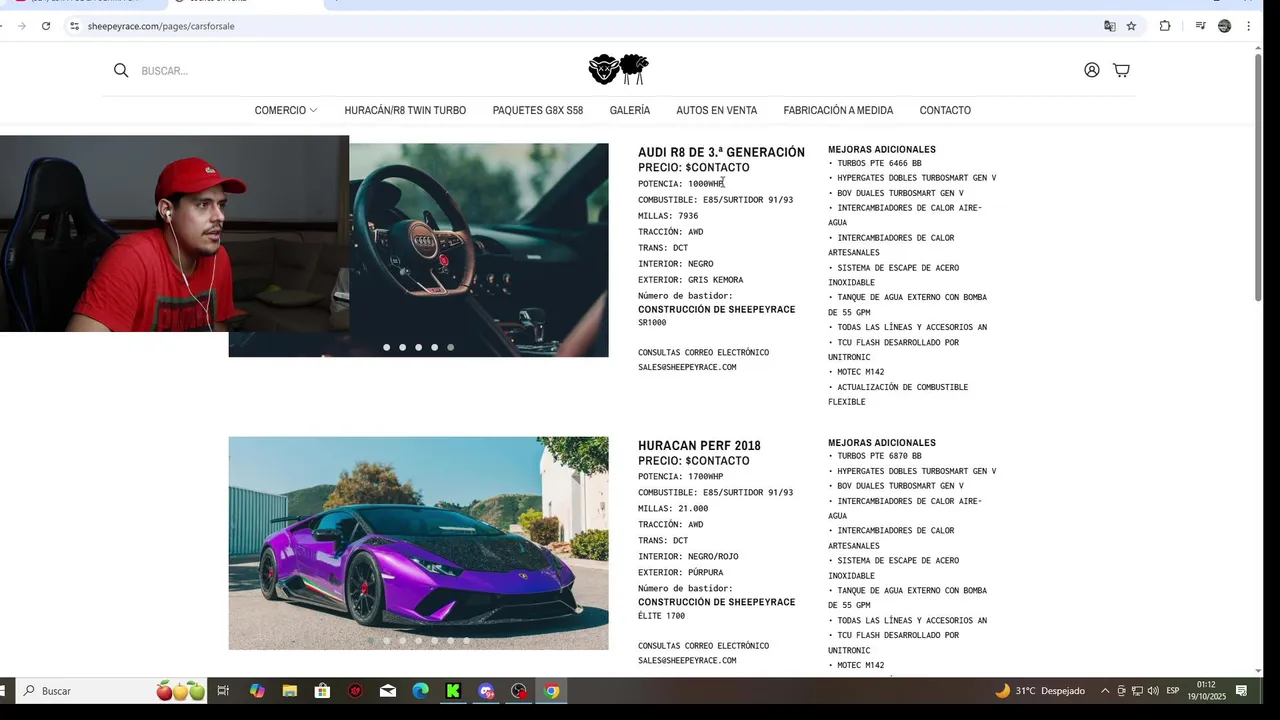The image size is (1280, 720).
Task: Open PAQUETES G8X S58 menu item
Action: coord(537,110)
